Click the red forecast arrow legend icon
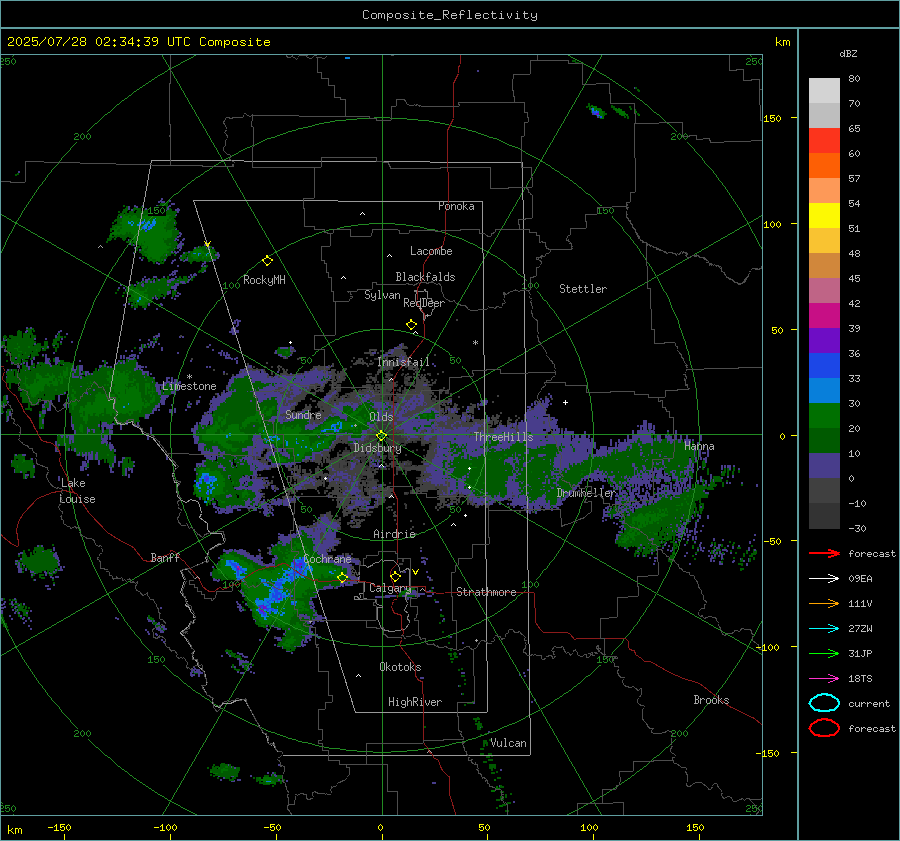Screen dimensions: 900x841 point(824,553)
